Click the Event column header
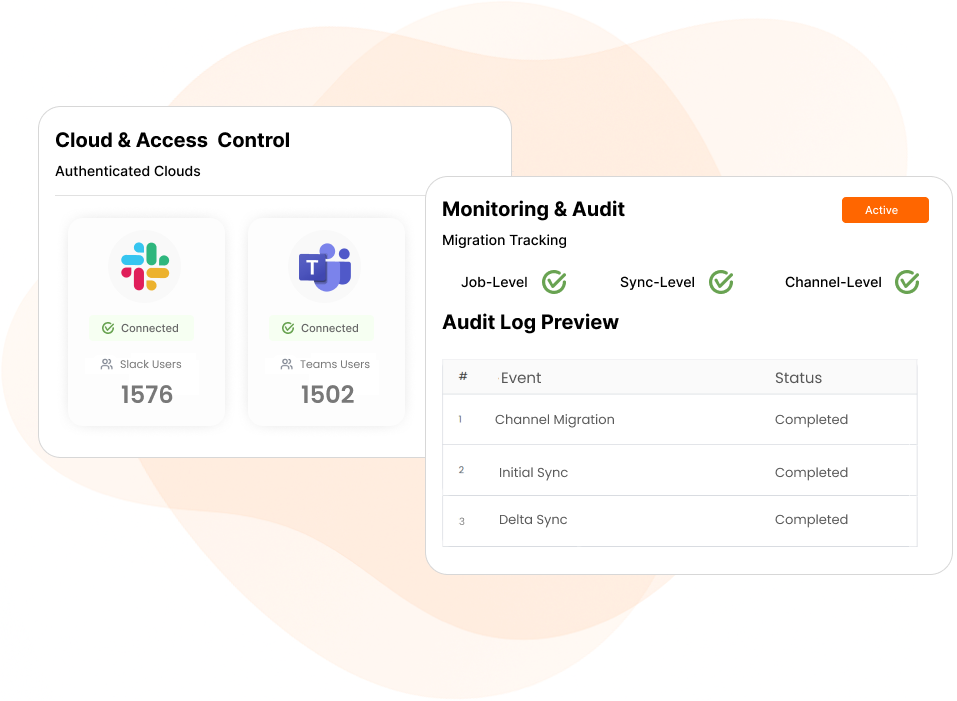Screen dimensions: 957x701 pos(521,378)
